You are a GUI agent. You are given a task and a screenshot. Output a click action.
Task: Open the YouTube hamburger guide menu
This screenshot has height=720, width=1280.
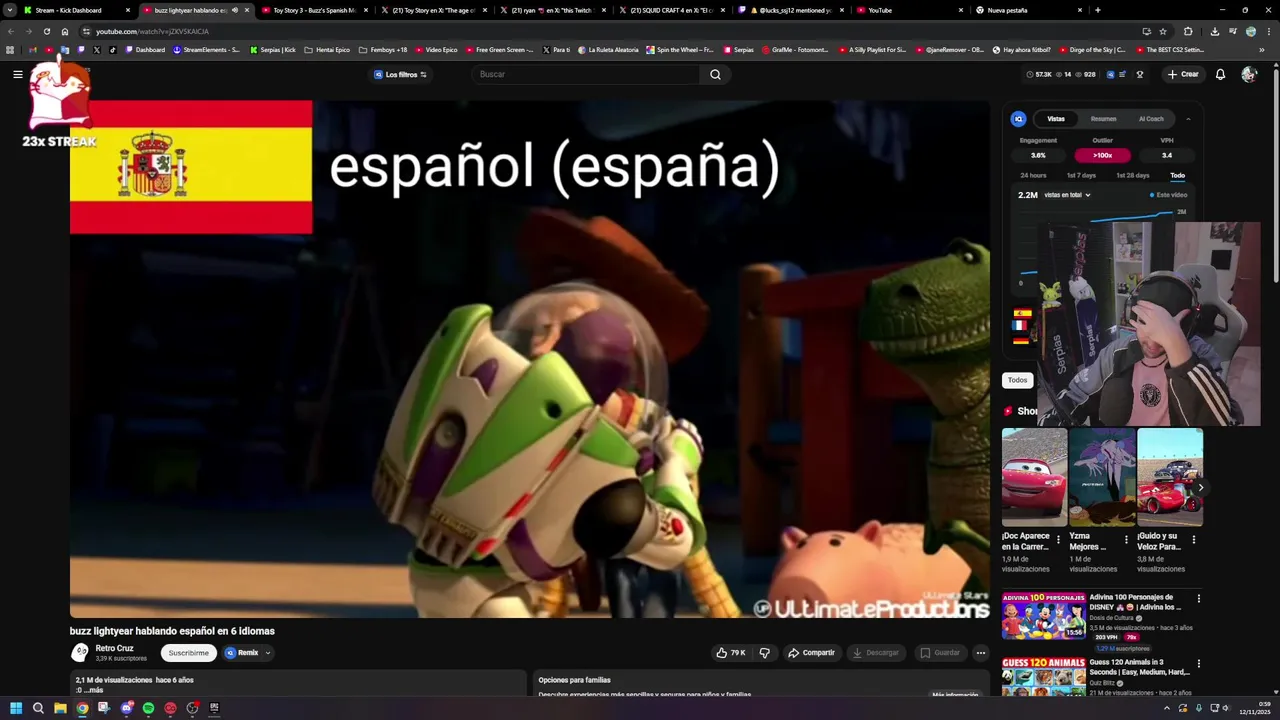(x=18, y=74)
